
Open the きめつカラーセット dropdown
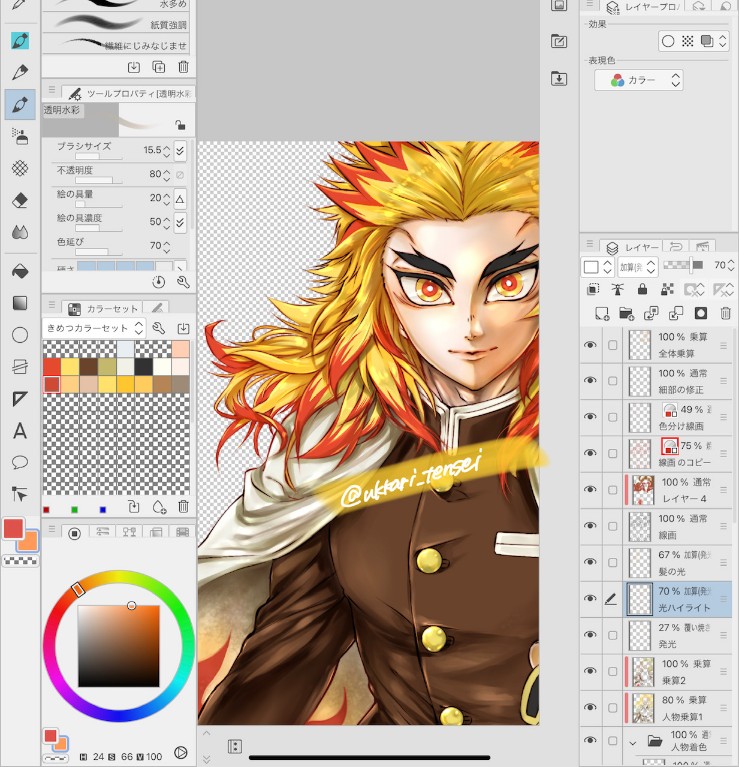pos(94,328)
